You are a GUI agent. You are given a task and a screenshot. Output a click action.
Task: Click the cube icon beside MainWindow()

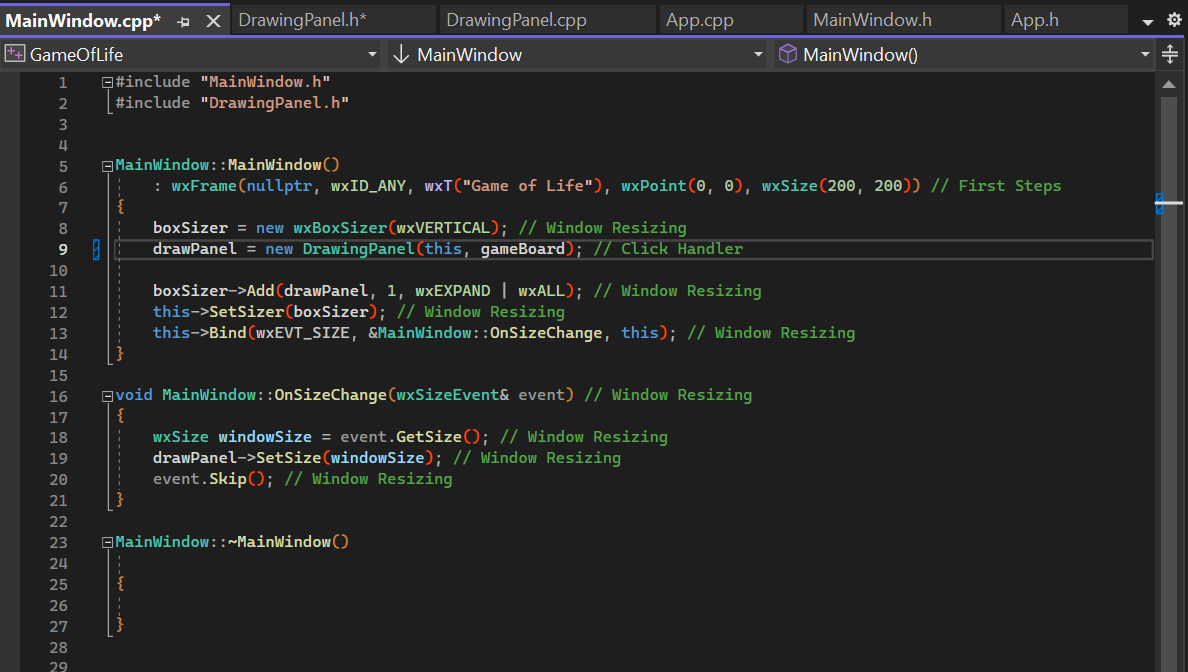[x=789, y=55]
